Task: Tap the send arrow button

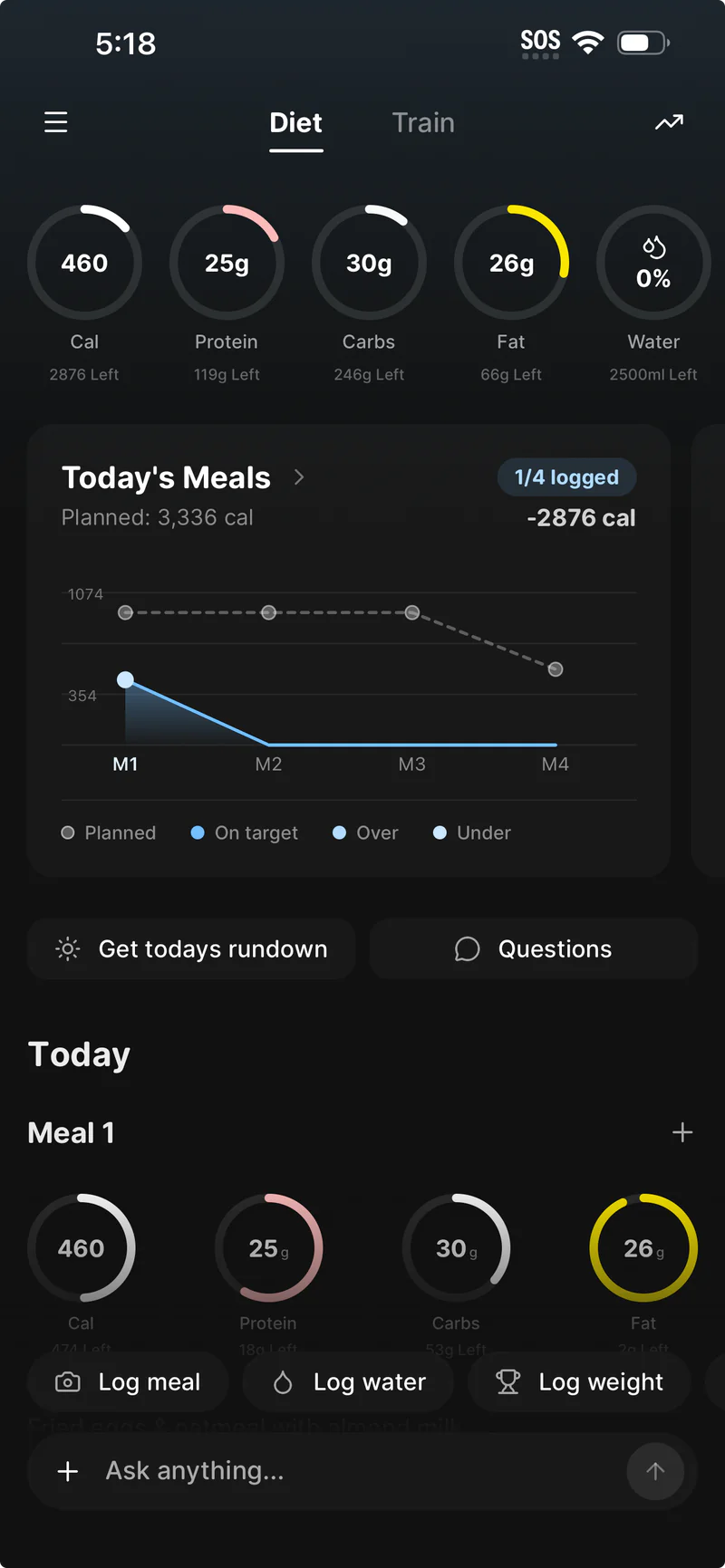Action: (655, 1471)
